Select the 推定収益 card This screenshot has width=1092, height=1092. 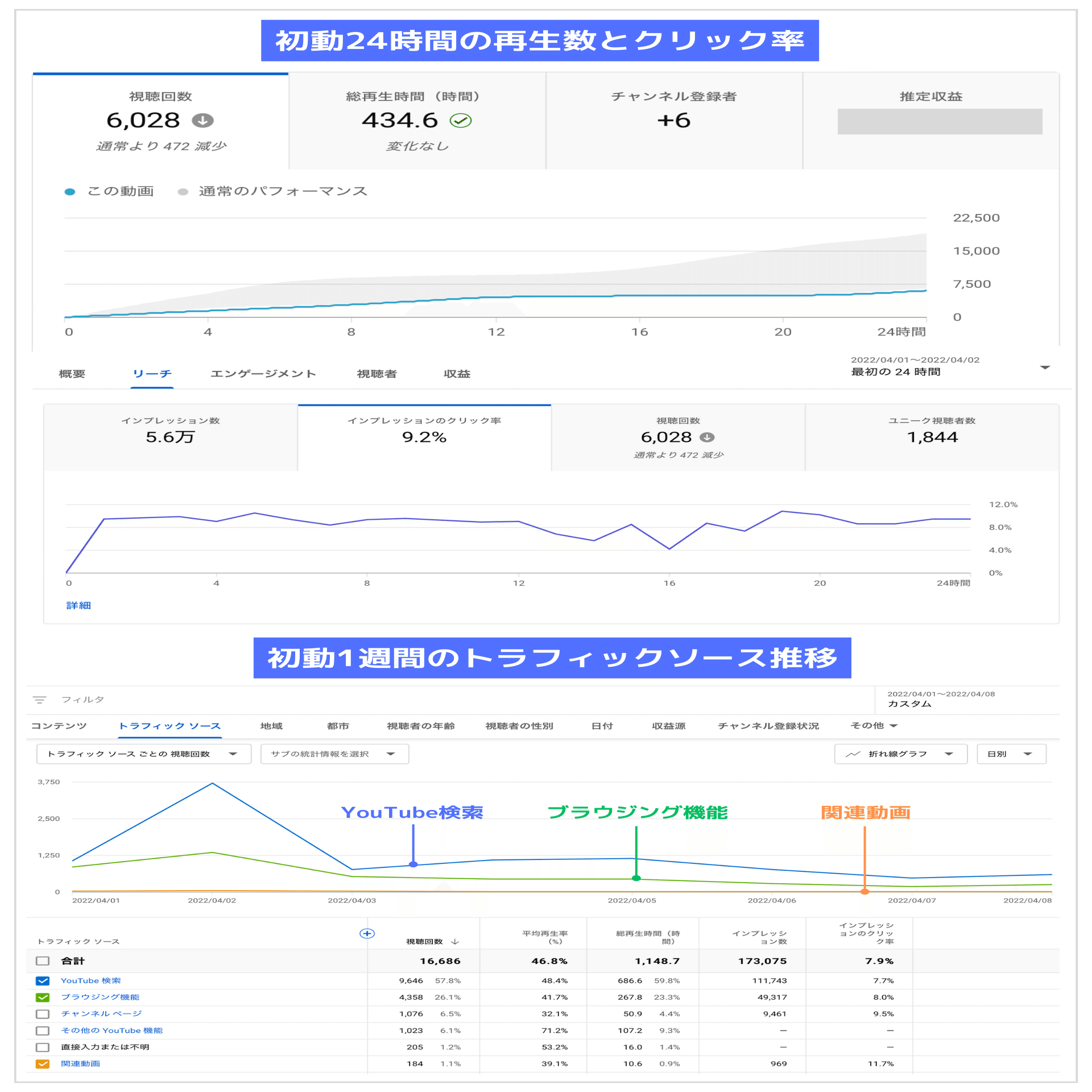(x=931, y=121)
